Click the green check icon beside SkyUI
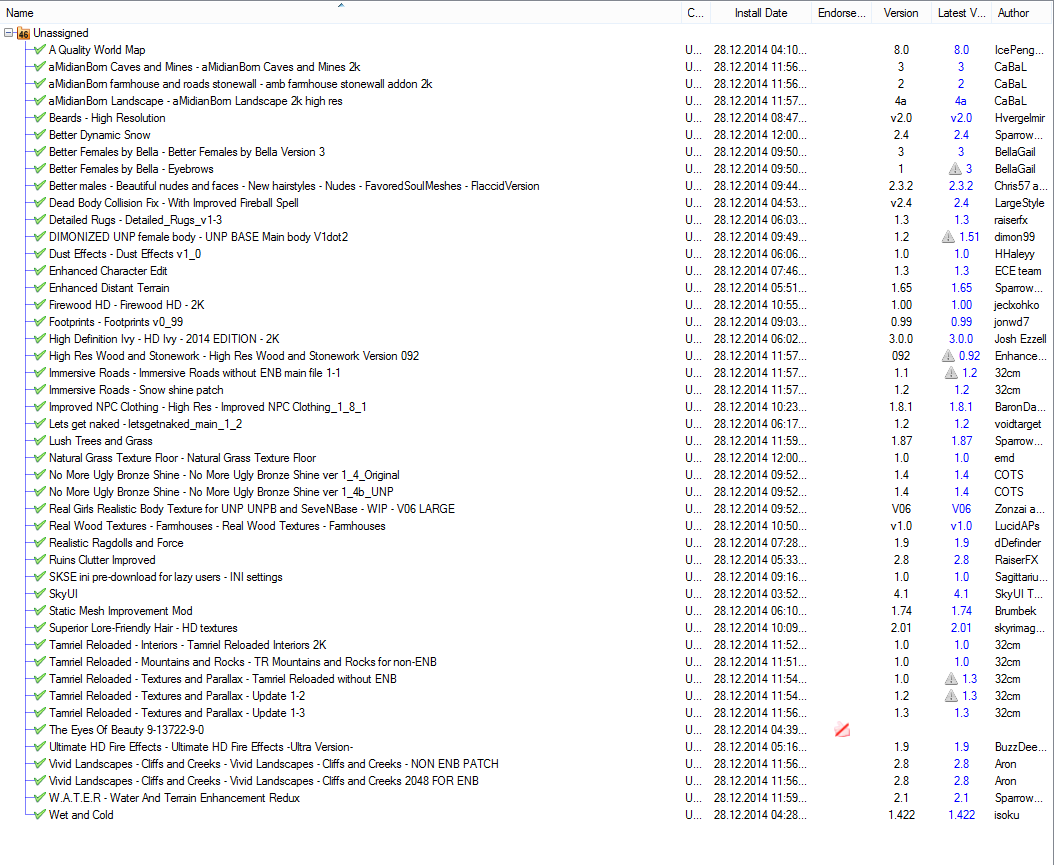Image resolution: width=1054 pixels, height=865 pixels. point(40,593)
